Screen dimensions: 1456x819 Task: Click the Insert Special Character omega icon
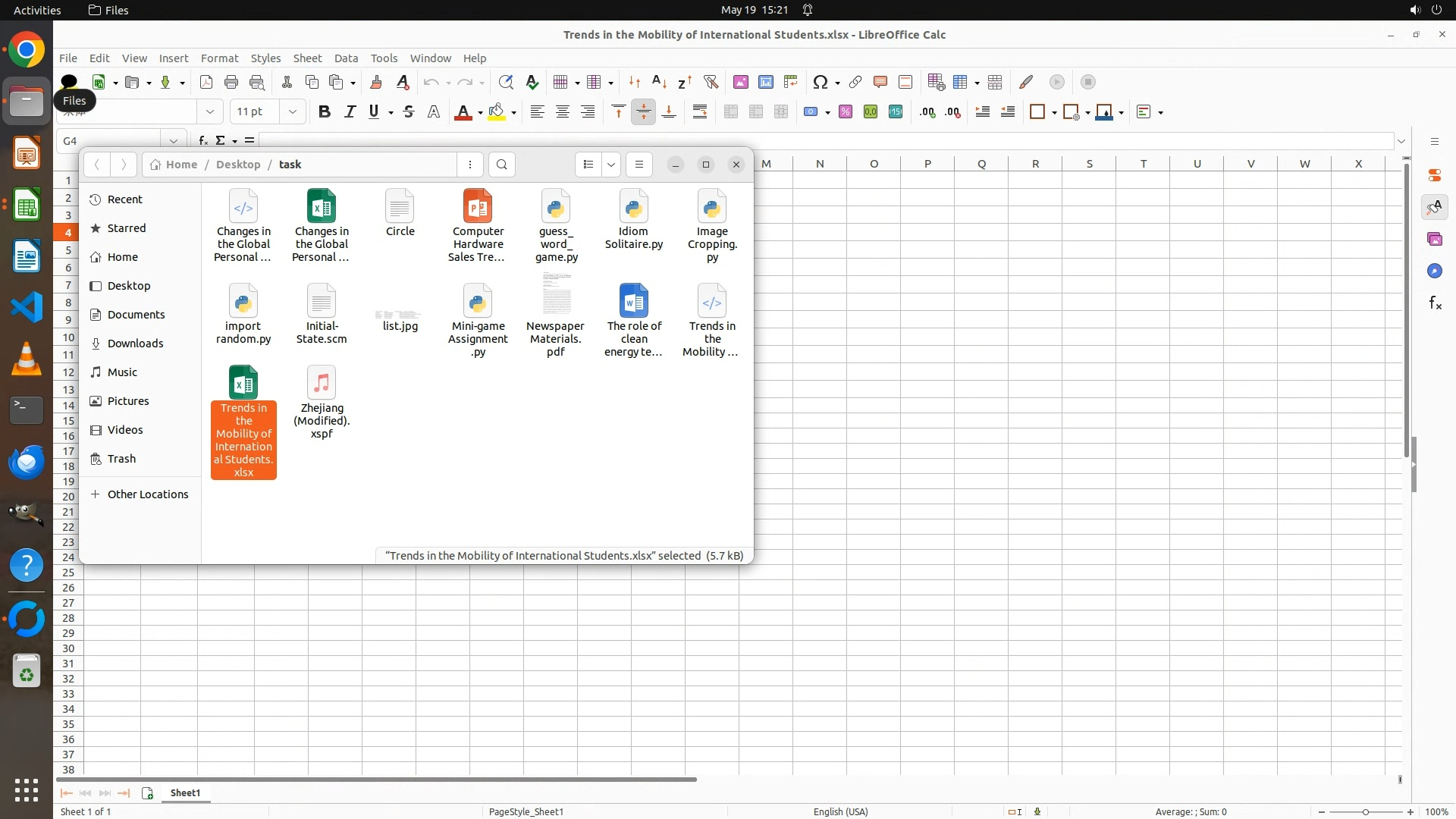(x=820, y=82)
